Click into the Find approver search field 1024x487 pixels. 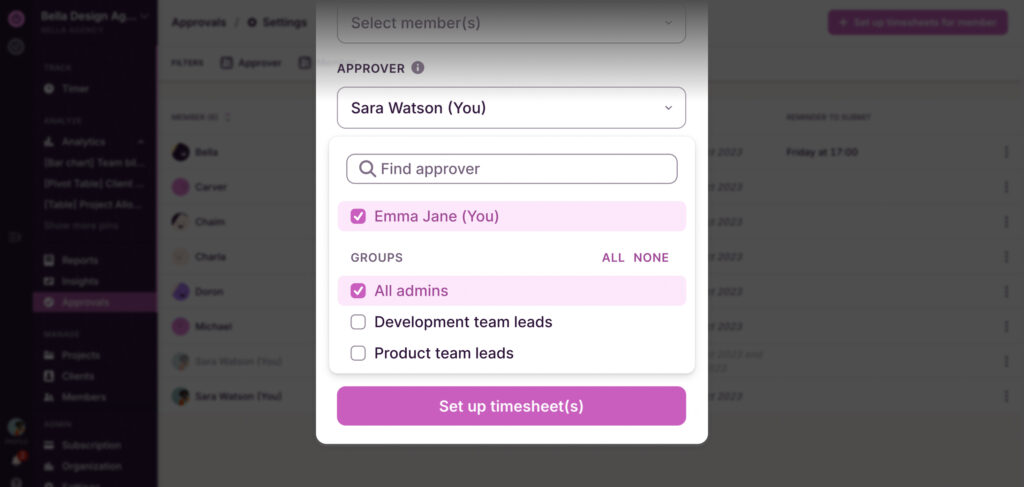(520, 169)
